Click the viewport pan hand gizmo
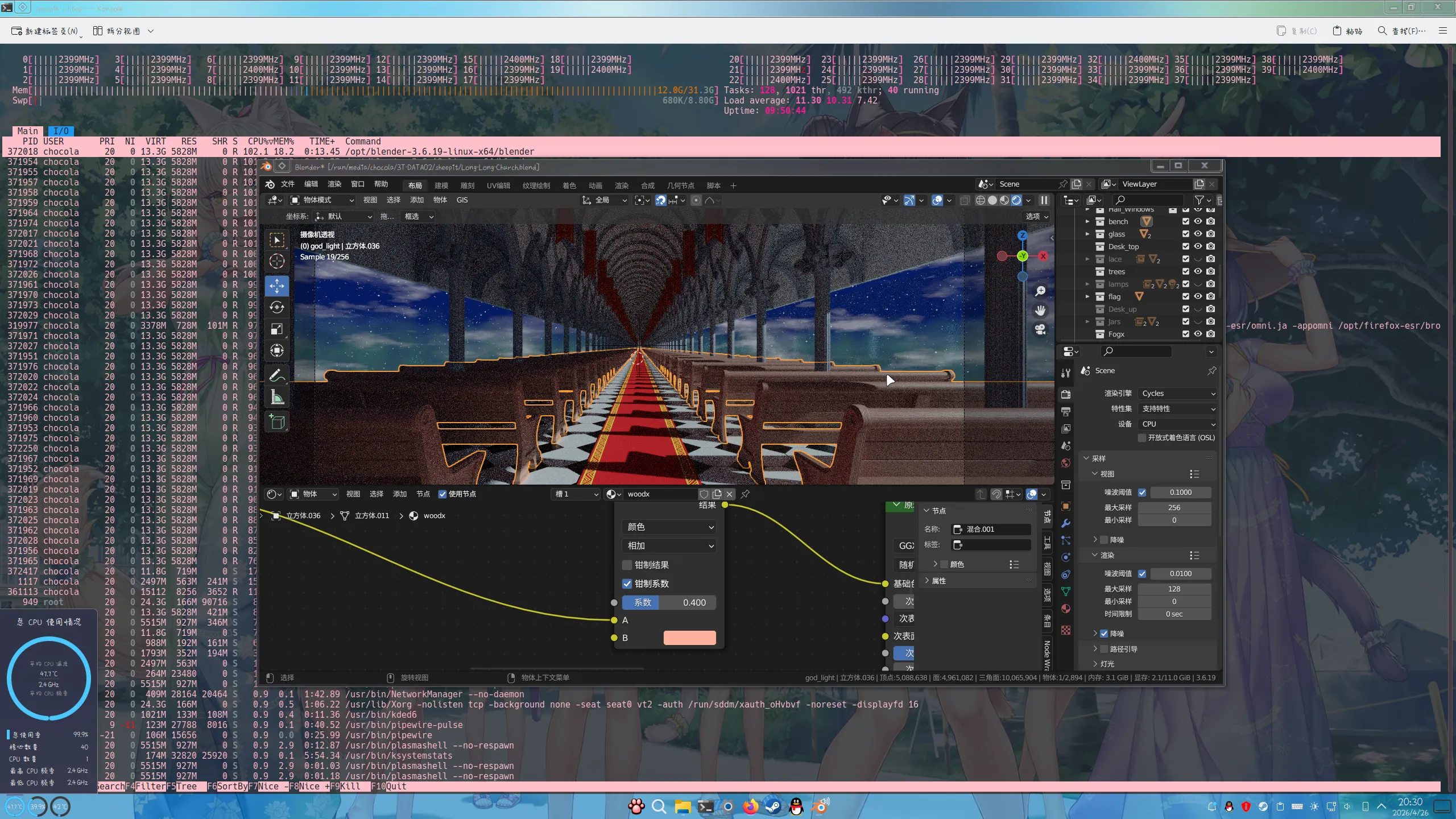 [x=1040, y=311]
